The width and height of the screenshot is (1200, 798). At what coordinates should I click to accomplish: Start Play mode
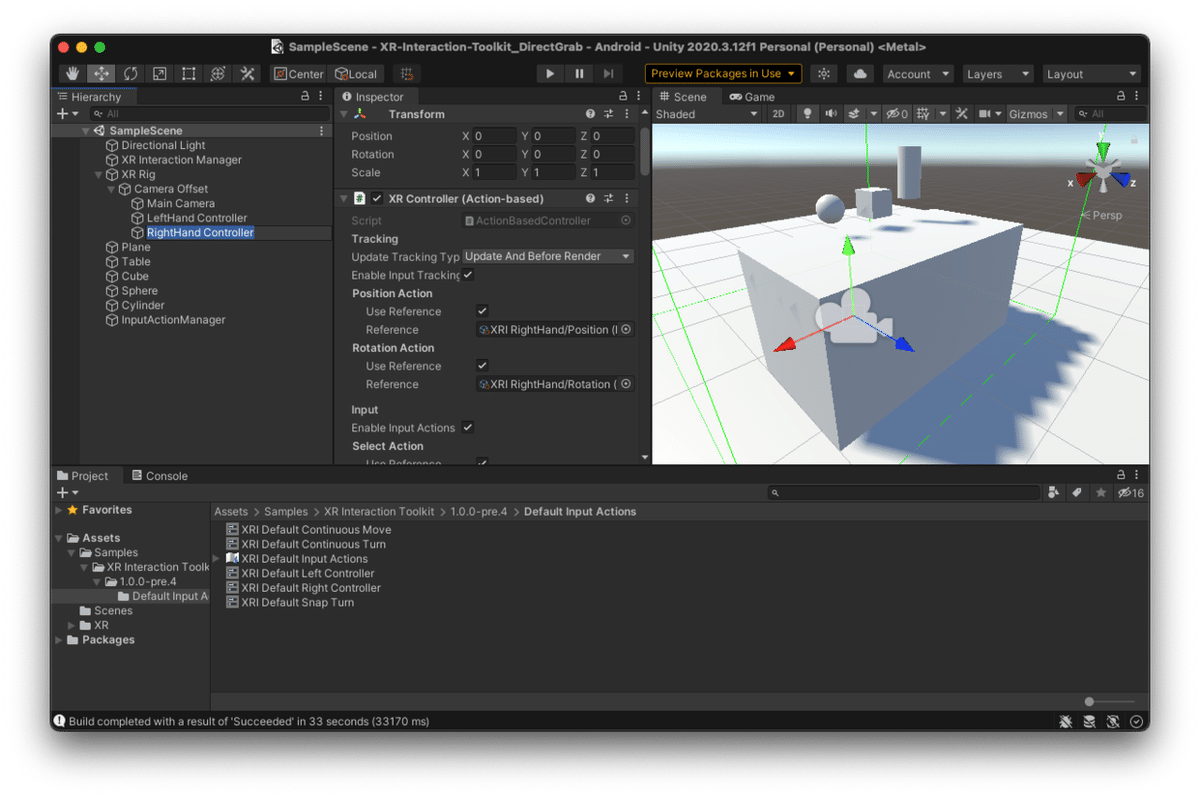click(550, 74)
